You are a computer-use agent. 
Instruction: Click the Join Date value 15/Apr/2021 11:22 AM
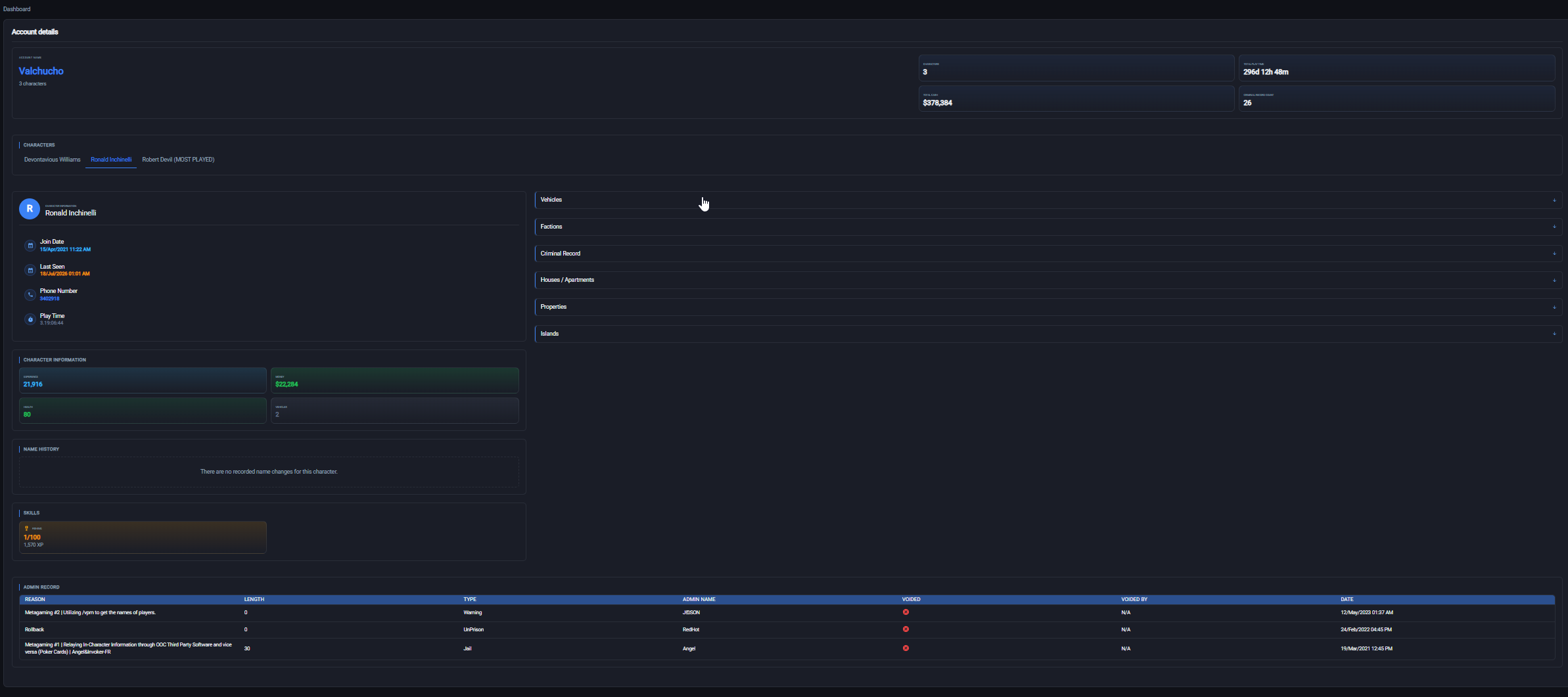(x=65, y=250)
